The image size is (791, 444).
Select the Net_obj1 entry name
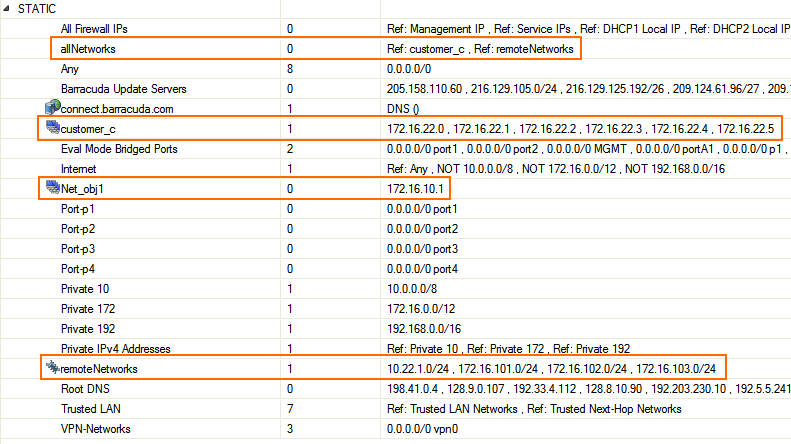point(82,189)
